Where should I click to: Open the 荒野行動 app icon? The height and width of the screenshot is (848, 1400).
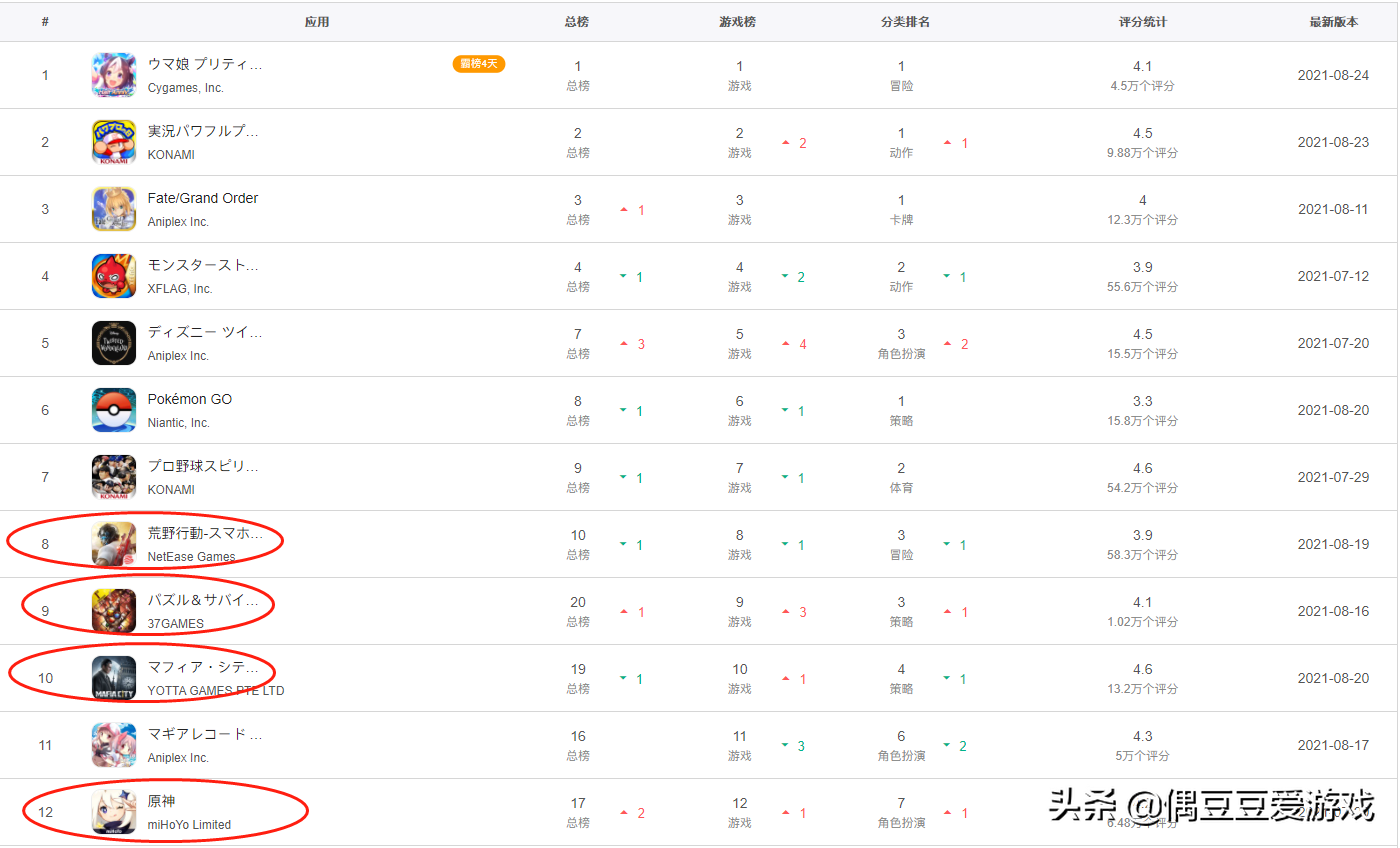click(x=114, y=544)
